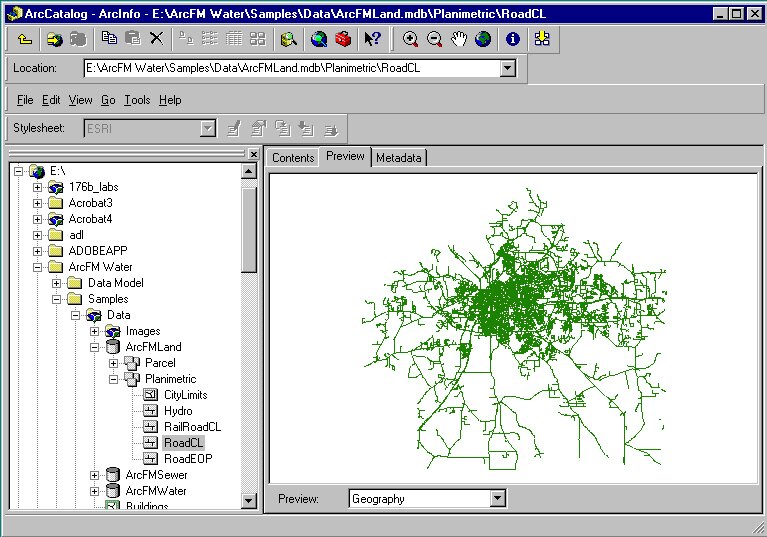Image resolution: width=767 pixels, height=537 pixels.
Task: Open the Go menu
Action: [x=108, y=100]
